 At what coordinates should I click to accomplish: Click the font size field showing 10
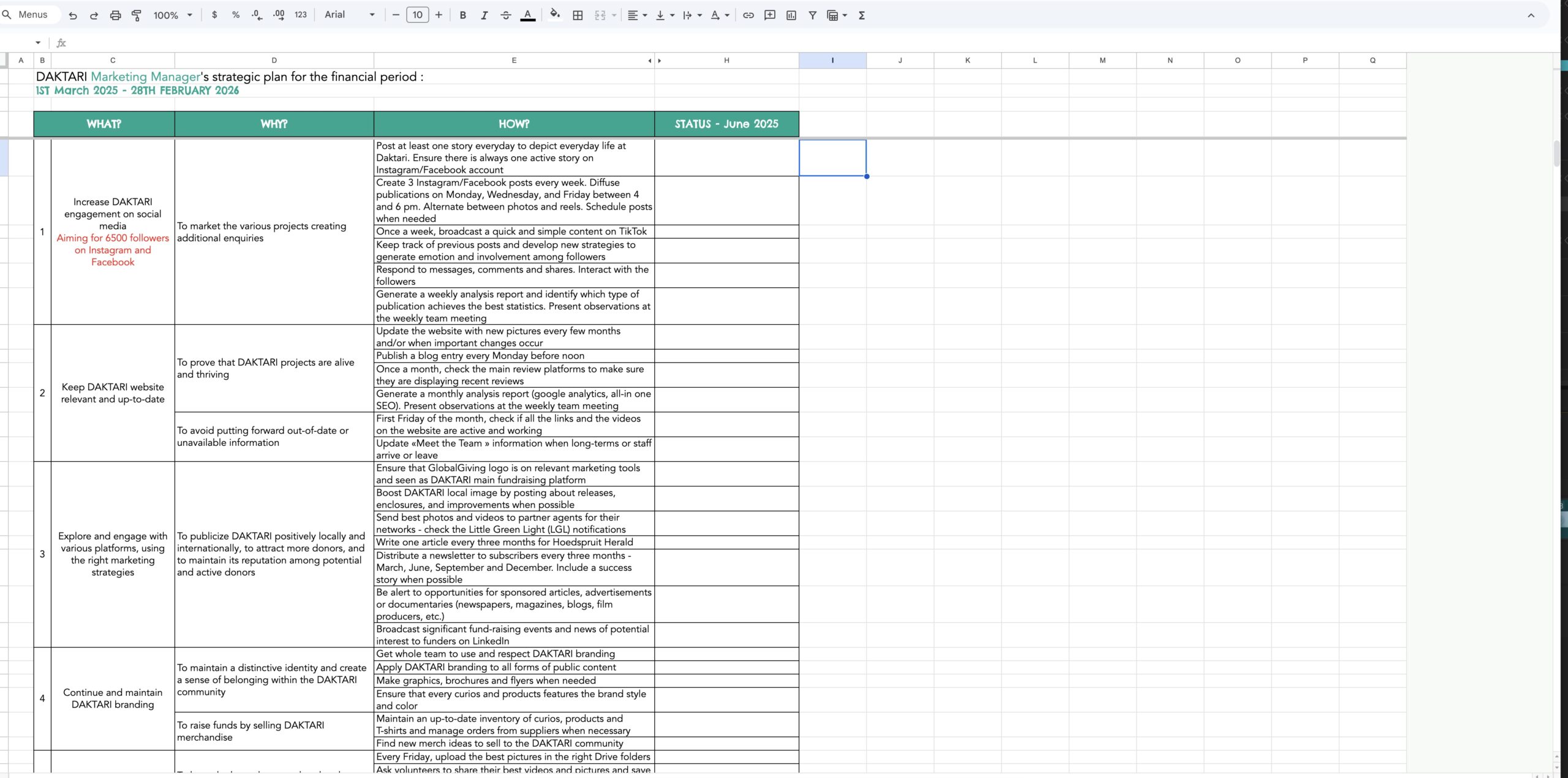pos(417,15)
